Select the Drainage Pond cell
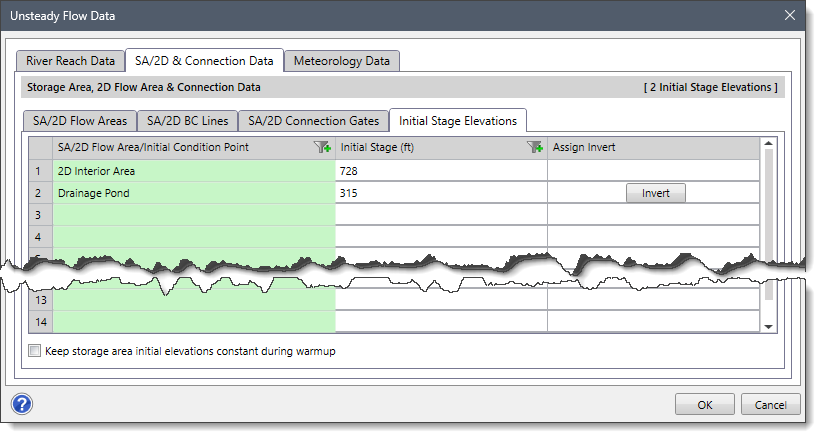 click(194, 193)
